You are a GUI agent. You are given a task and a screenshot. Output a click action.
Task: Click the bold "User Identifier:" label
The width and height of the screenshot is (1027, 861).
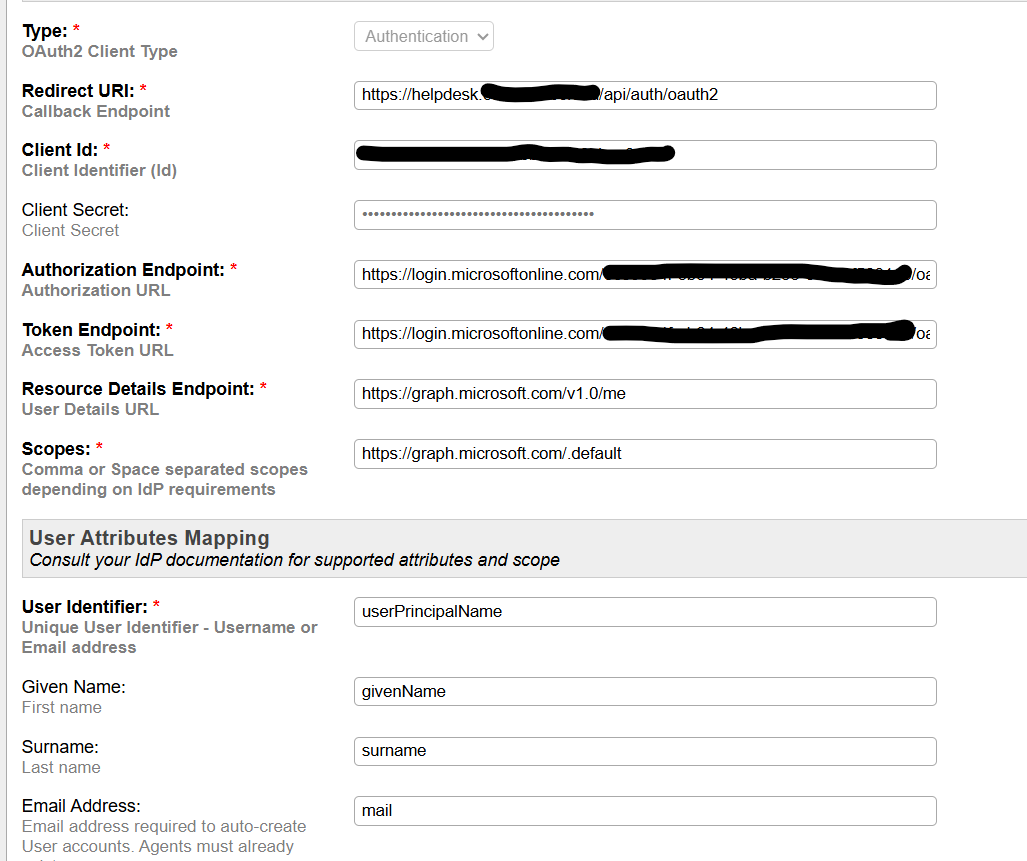coord(85,607)
